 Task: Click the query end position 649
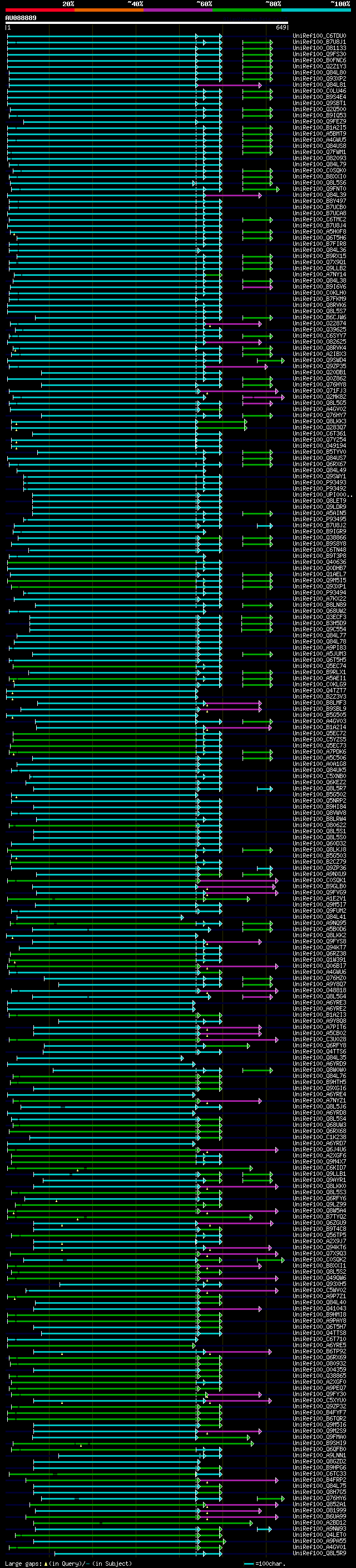[281, 27]
